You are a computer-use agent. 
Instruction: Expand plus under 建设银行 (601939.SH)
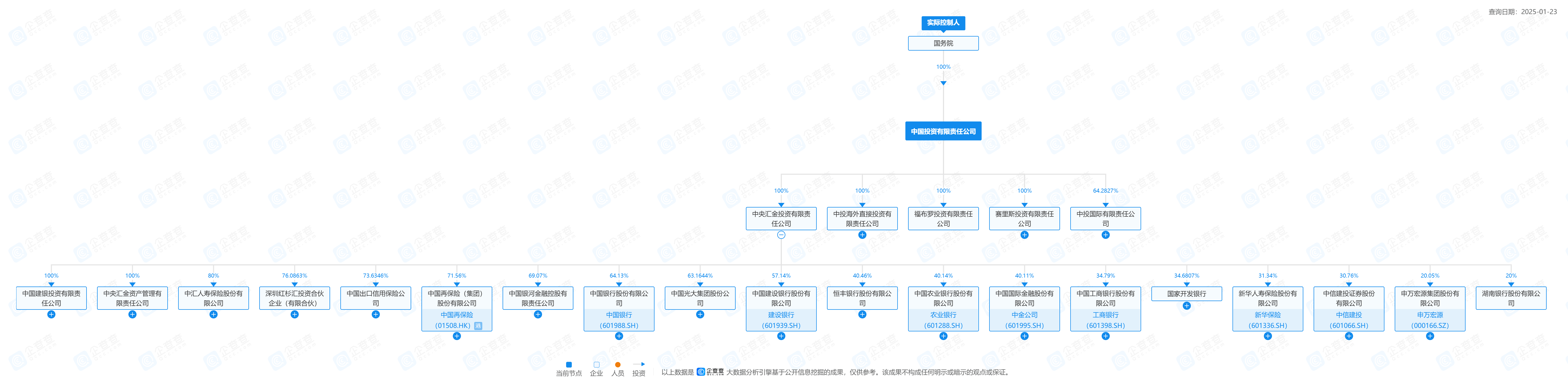tap(781, 336)
